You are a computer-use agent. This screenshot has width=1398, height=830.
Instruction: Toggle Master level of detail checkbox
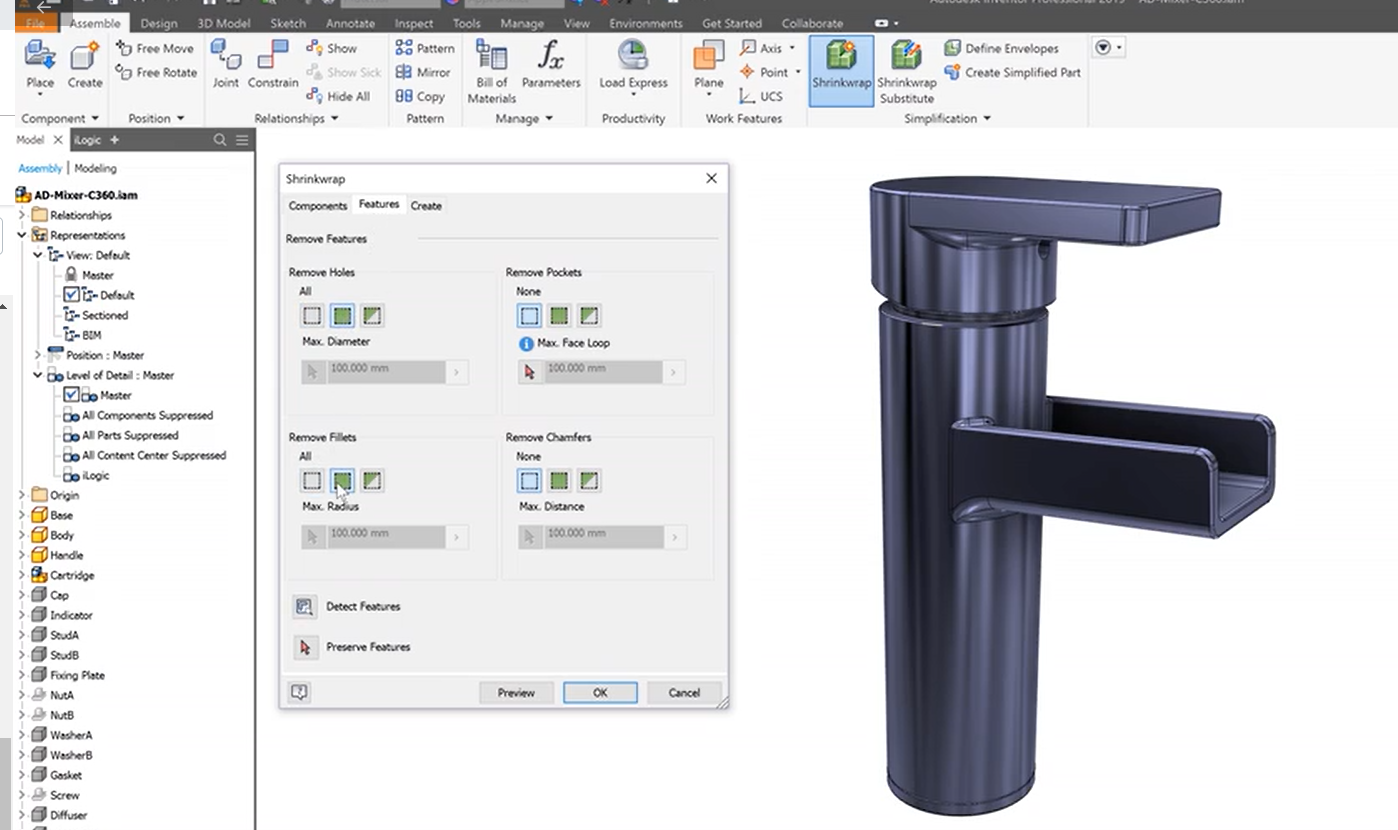tap(71, 395)
